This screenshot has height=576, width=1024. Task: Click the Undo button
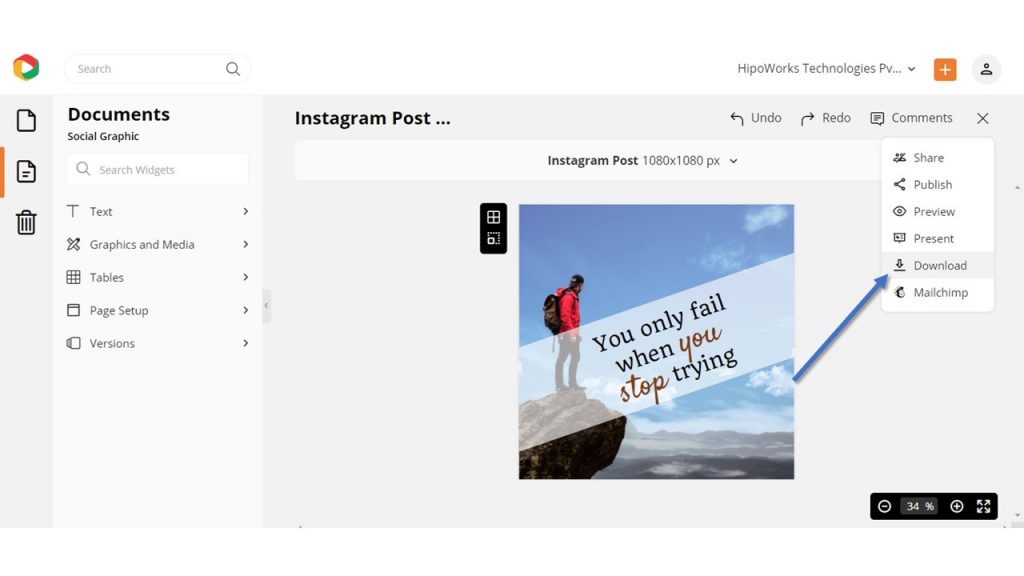(x=756, y=118)
